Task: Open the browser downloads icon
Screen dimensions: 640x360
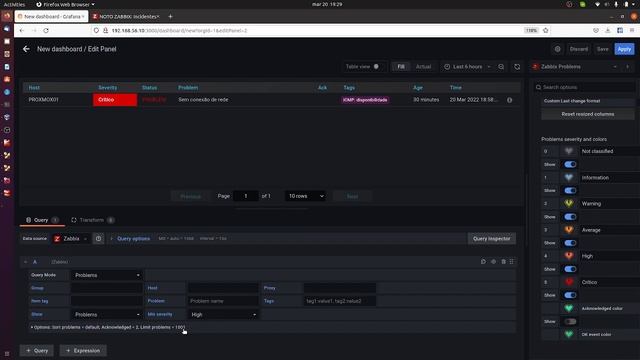Action: coord(608,31)
